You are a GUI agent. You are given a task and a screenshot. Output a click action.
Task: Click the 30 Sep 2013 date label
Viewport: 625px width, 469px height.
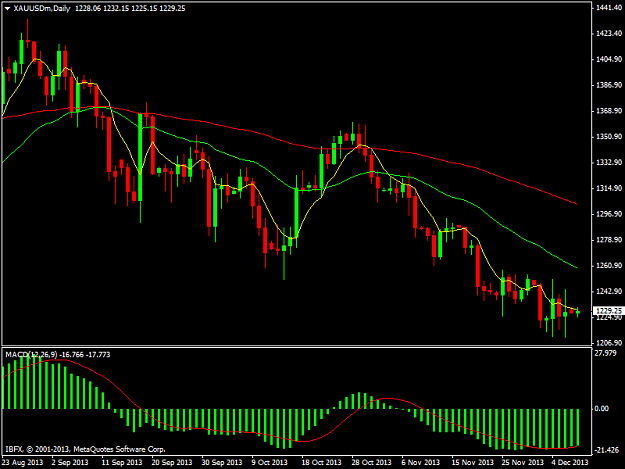point(222,462)
